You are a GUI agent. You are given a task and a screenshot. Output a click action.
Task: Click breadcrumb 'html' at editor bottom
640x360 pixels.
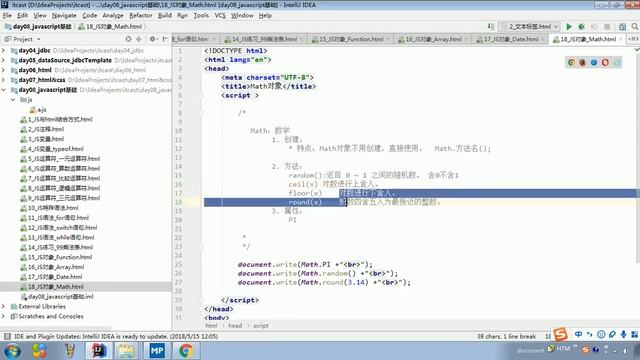coord(211,326)
